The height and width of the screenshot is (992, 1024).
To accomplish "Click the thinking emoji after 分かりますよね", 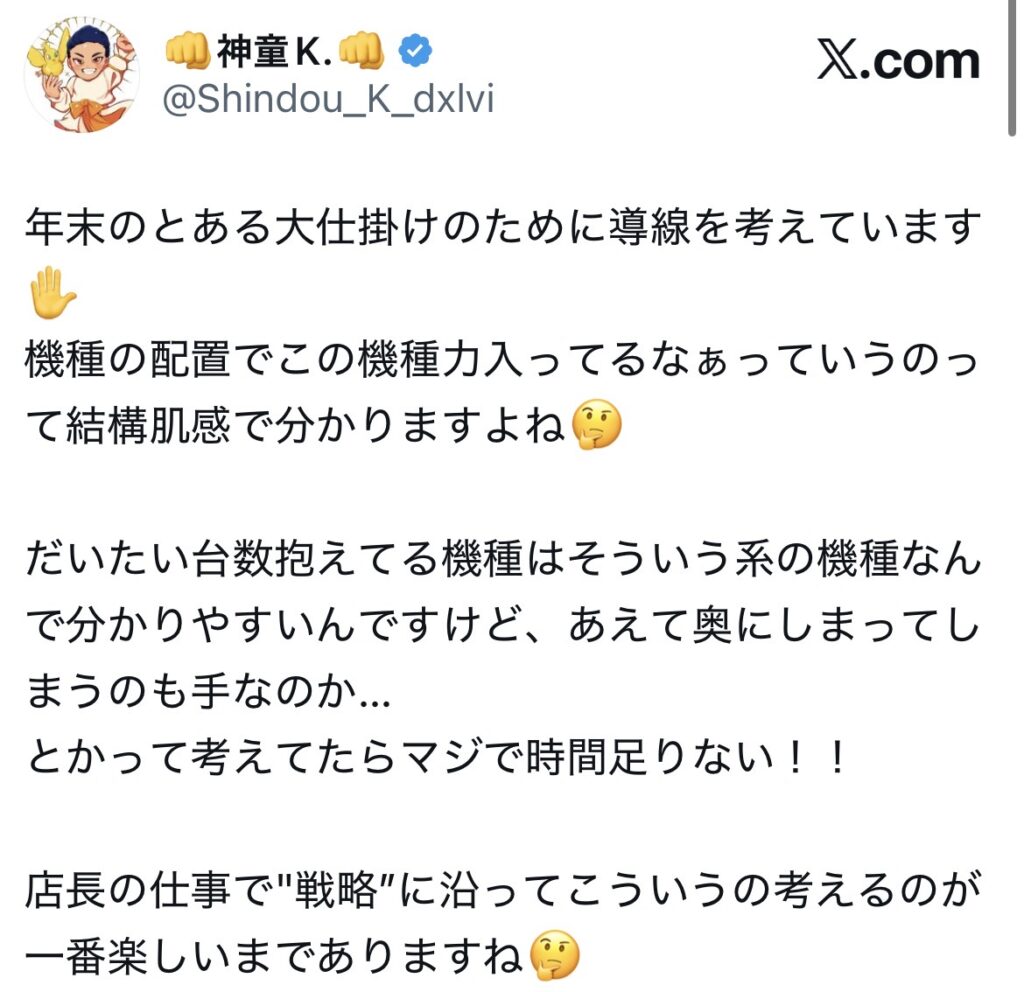I will [596, 426].
